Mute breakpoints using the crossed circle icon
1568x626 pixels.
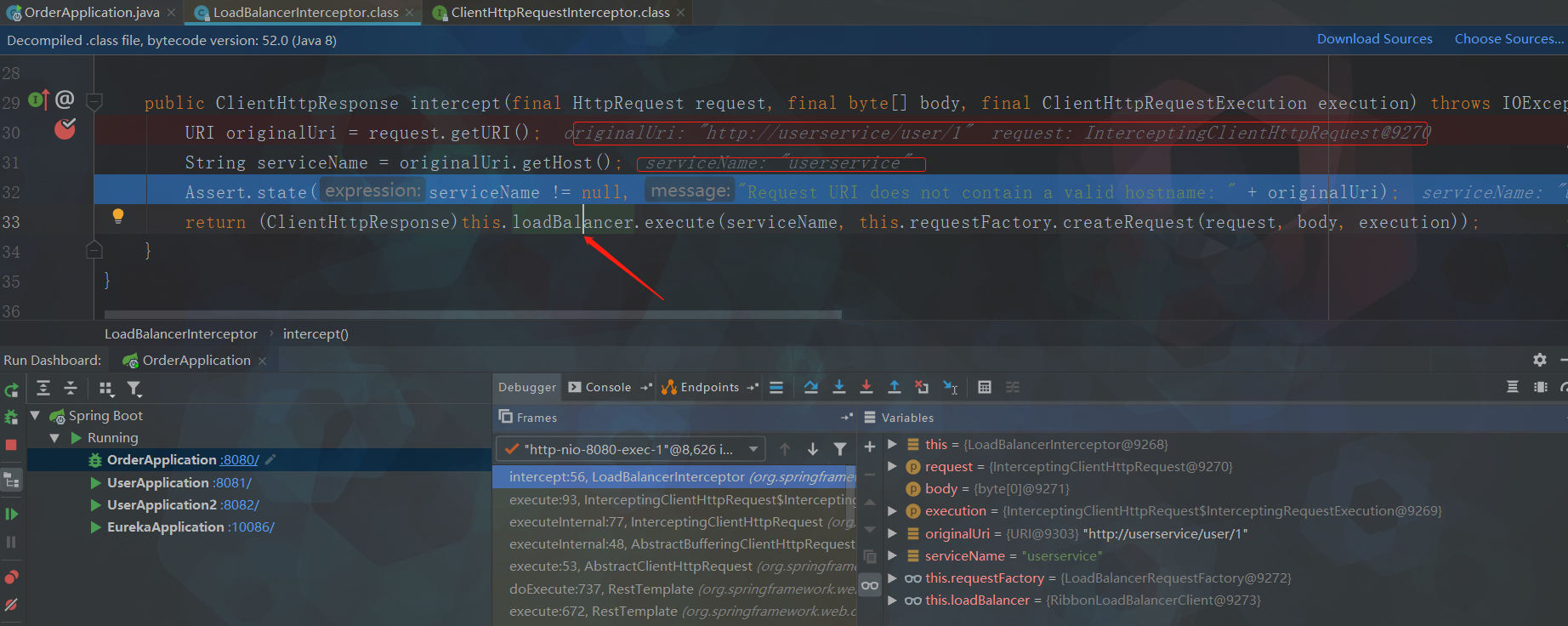[11, 605]
